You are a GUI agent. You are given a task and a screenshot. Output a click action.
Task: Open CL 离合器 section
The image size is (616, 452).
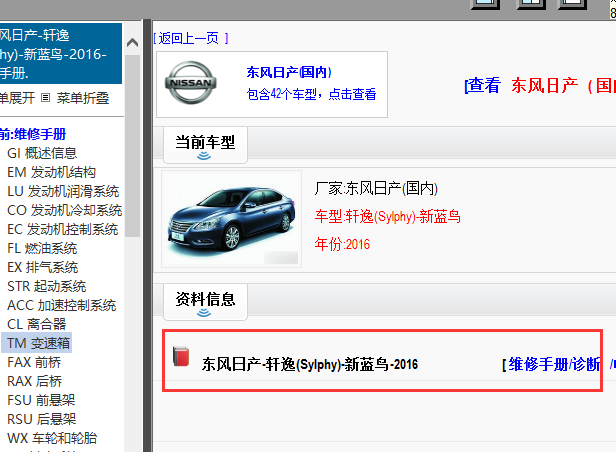click(37, 324)
